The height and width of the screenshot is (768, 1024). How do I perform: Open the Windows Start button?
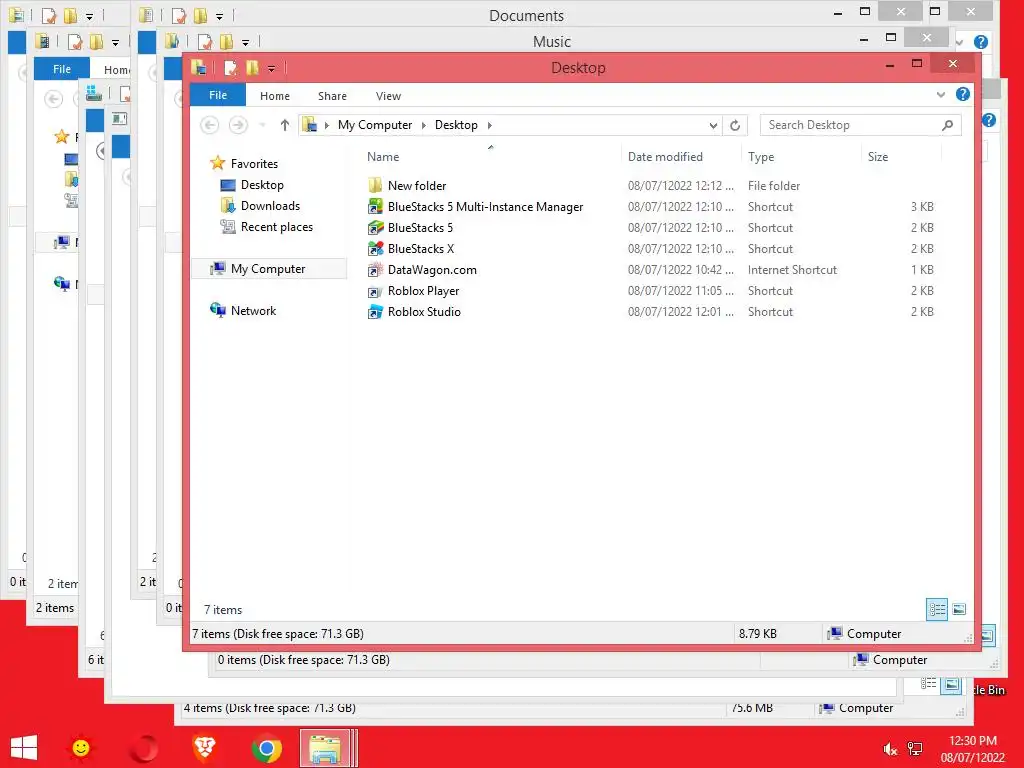24,748
